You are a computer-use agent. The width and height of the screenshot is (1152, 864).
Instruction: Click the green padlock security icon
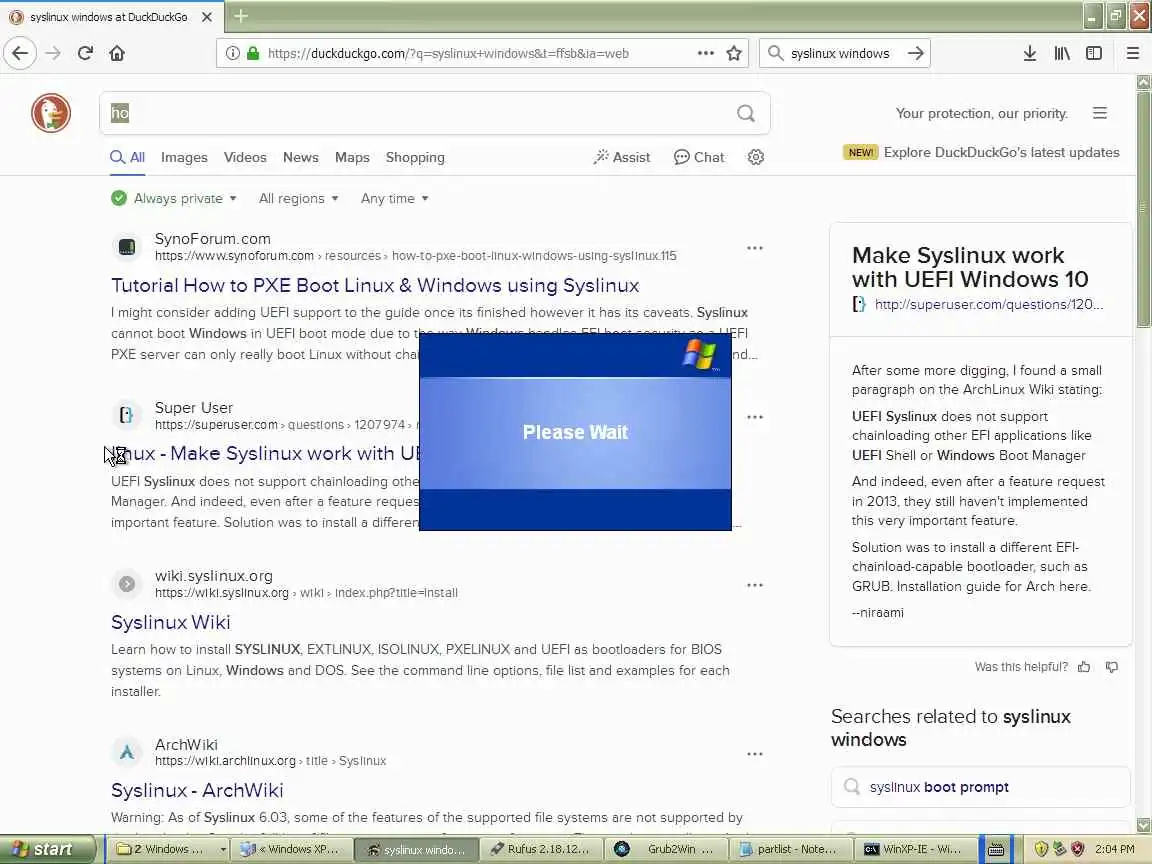click(253, 53)
